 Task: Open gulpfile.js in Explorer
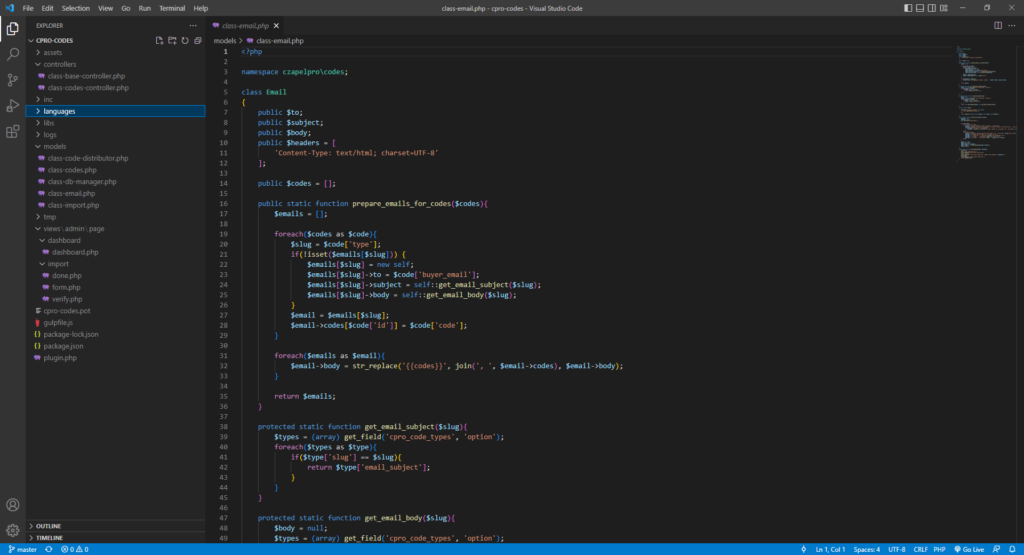click(x=58, y=323)
